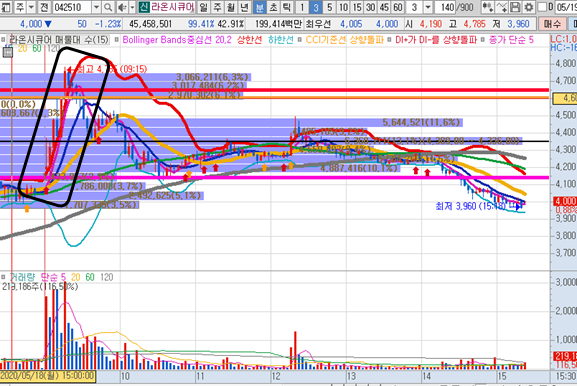Open the speaker options dropdown arrow
The height and width of the screenshot is (386, 577).
(132, 7)
